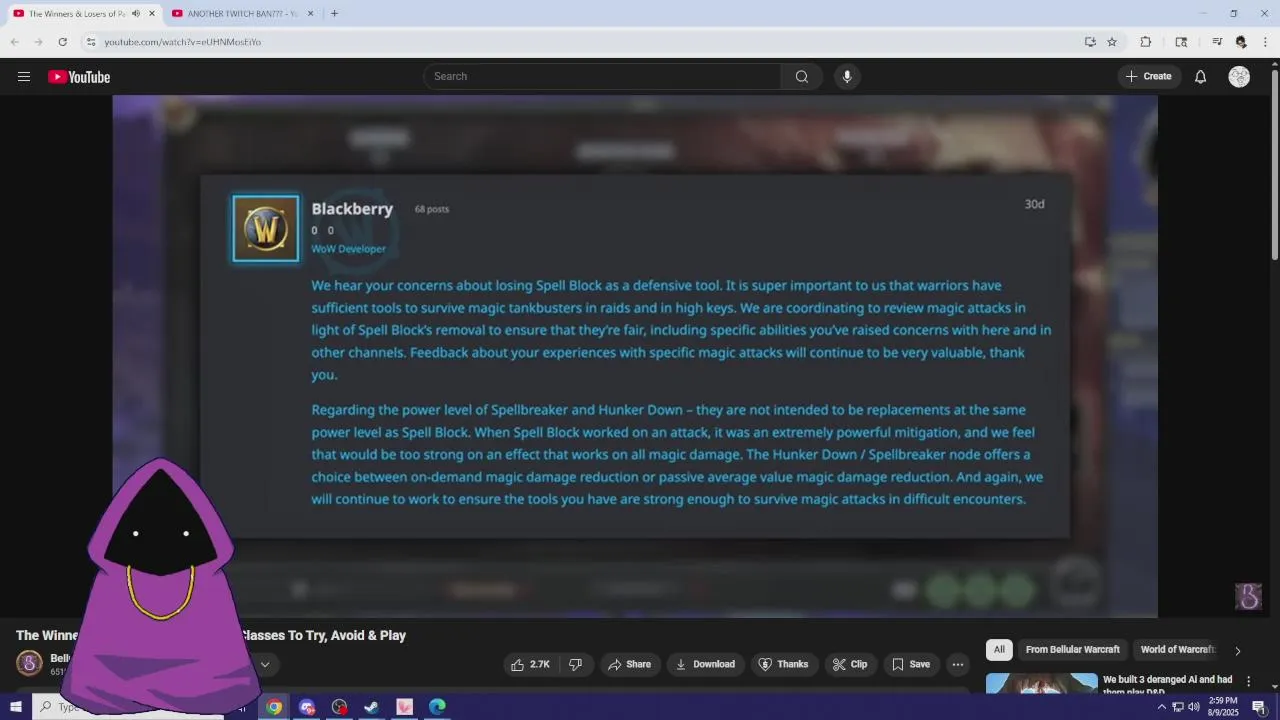Open Chrome media controls icon
Image resolution: width=1280 pixels, height=720 pixels.
pos(1217,42)
